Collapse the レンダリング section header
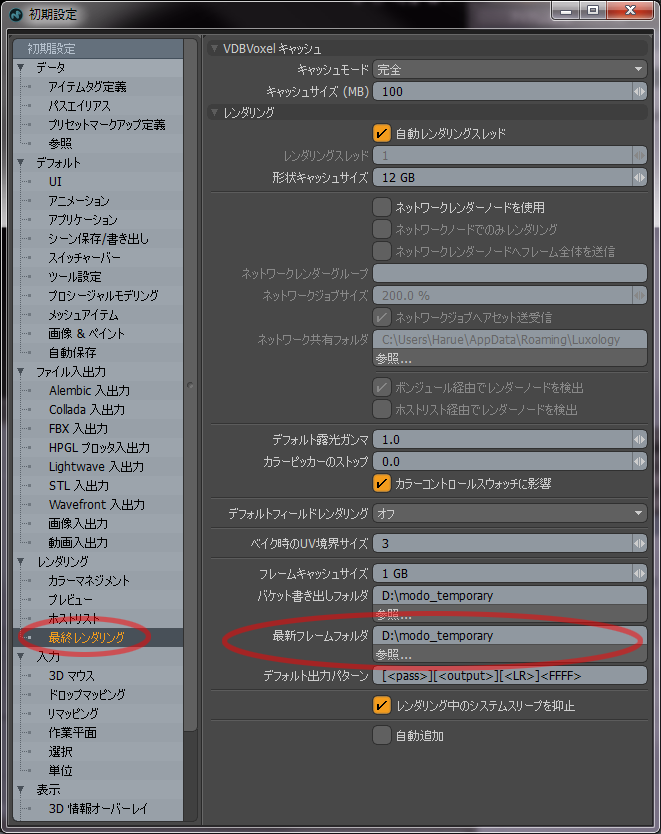 click(x=214, y=112)
